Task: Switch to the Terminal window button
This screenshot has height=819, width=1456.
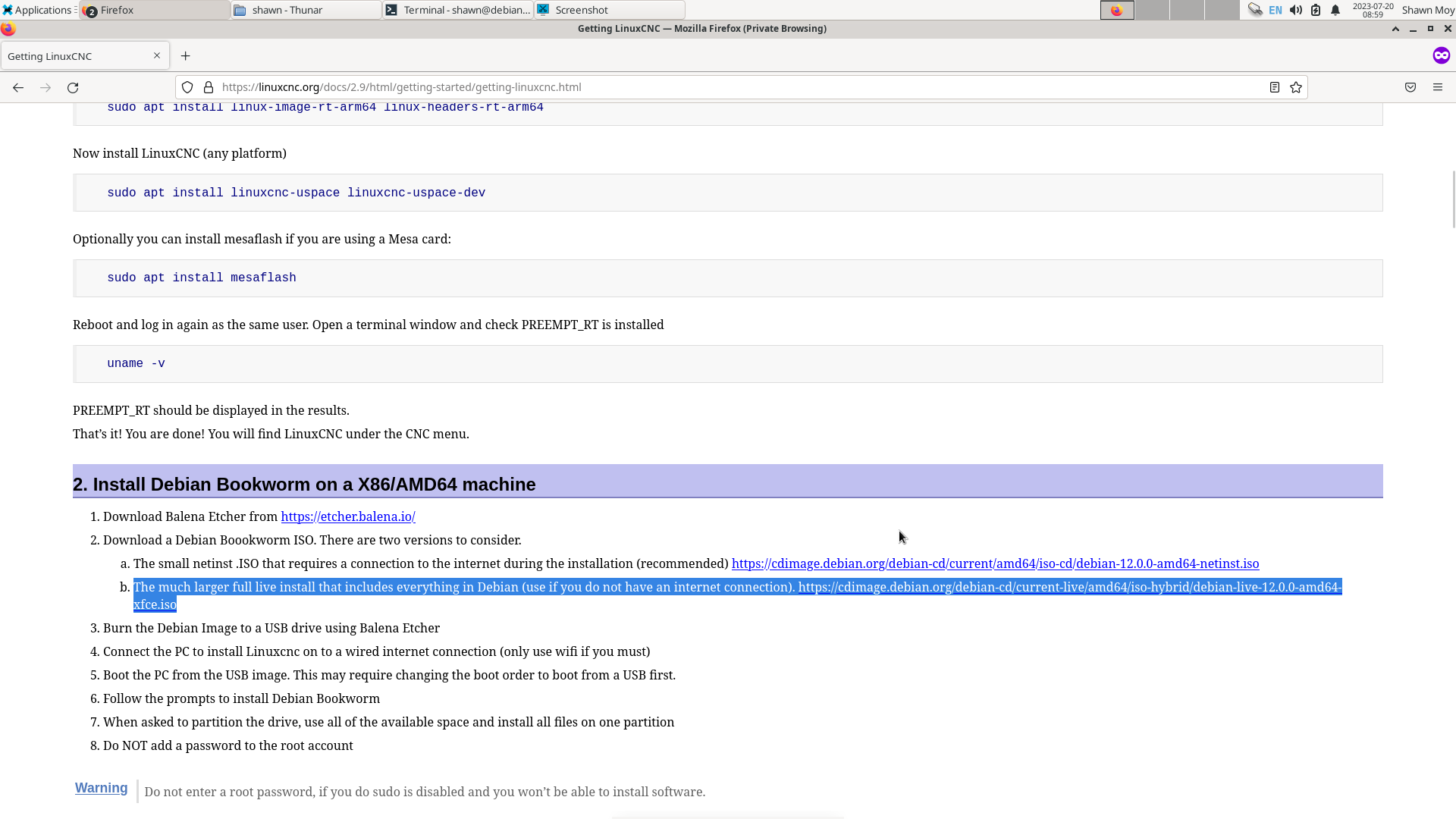Action: [x=459, y=10]
